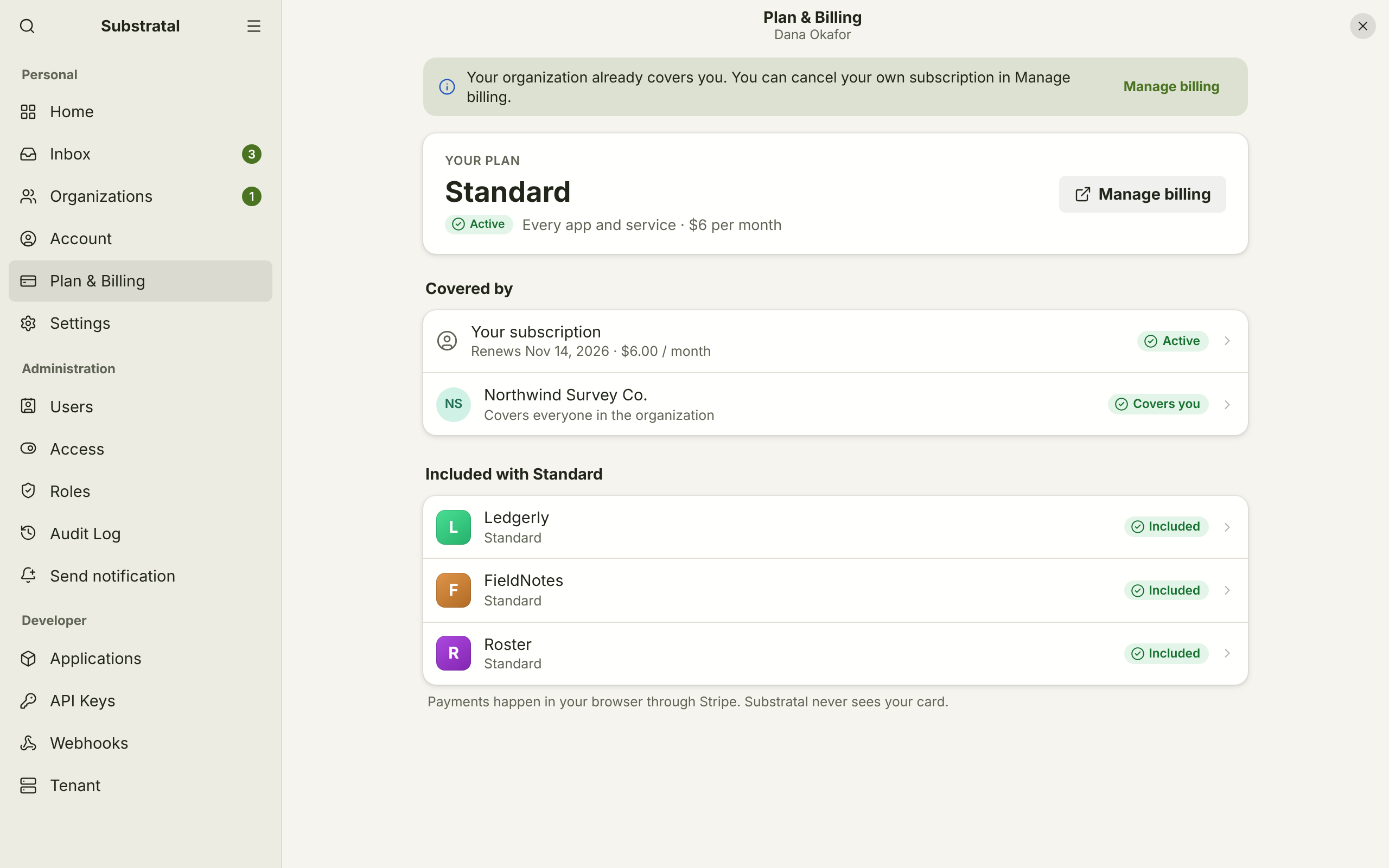Click the Audit Log history icon
This screenshot has height=868, width=1389.
coord(28,533)
